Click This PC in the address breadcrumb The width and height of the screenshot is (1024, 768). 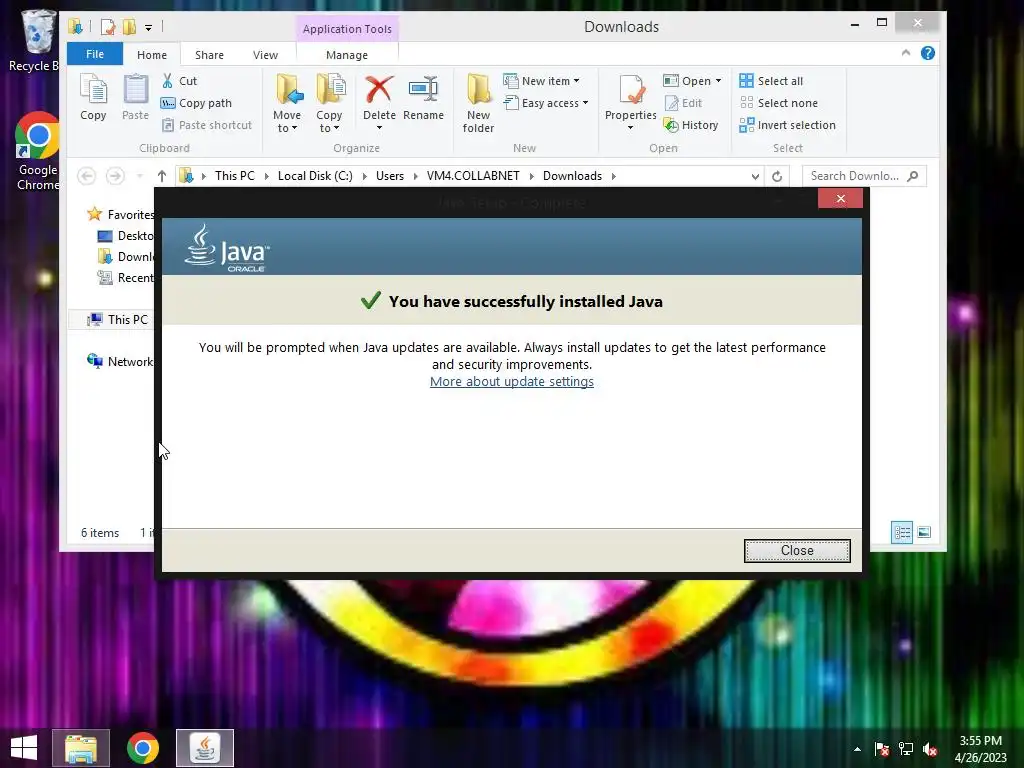point(234,176)
